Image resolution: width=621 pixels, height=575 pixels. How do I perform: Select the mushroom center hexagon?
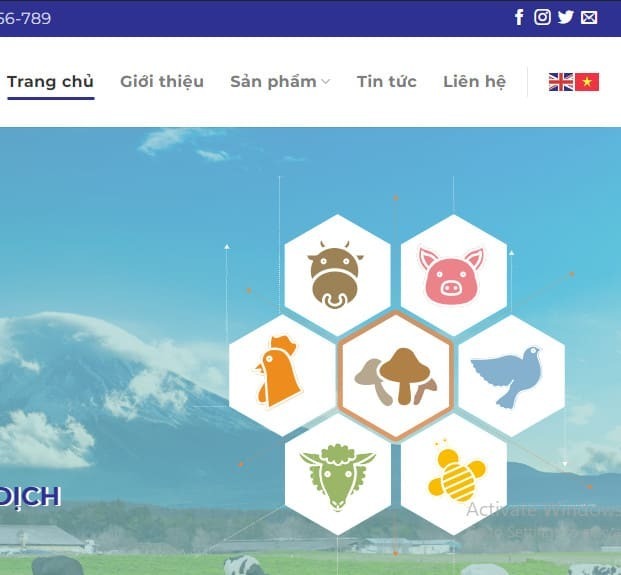[396, 375]
